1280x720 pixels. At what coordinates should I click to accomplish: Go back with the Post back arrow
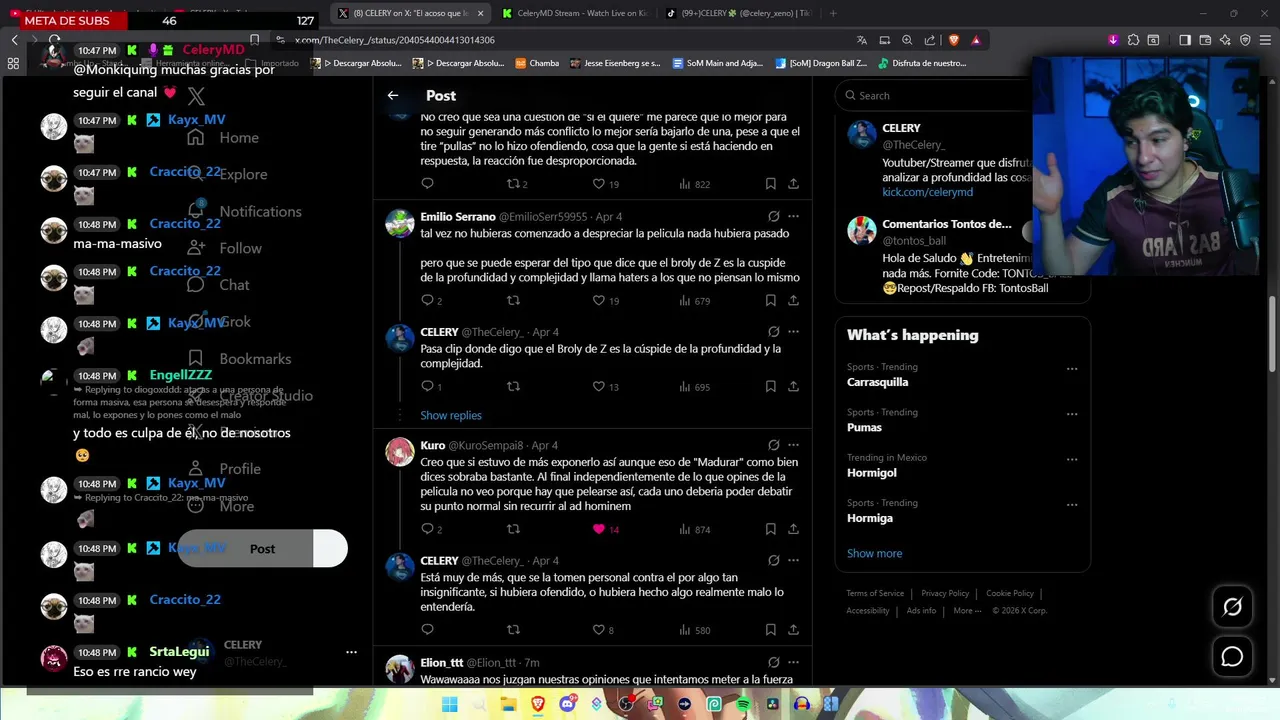tap(393, 95)
